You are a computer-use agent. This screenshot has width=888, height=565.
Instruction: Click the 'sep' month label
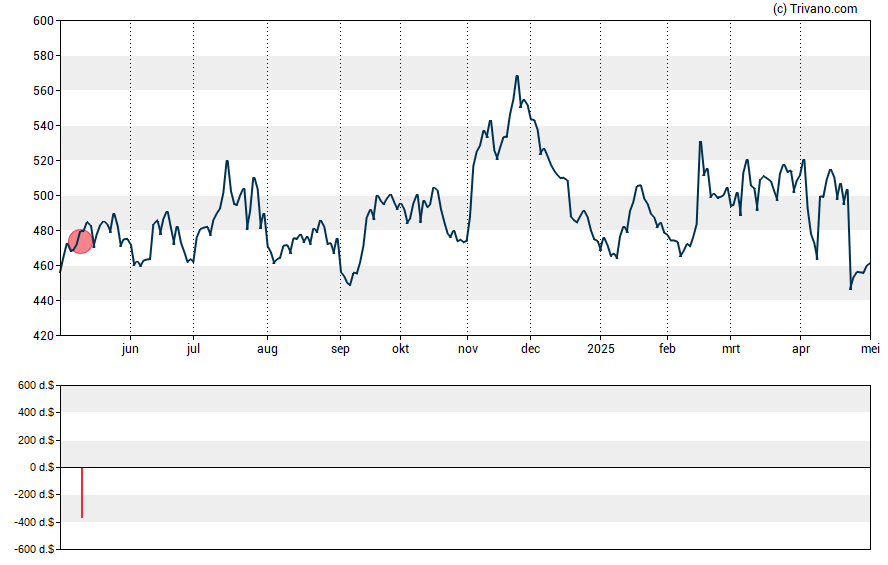(x=340, y=349)
